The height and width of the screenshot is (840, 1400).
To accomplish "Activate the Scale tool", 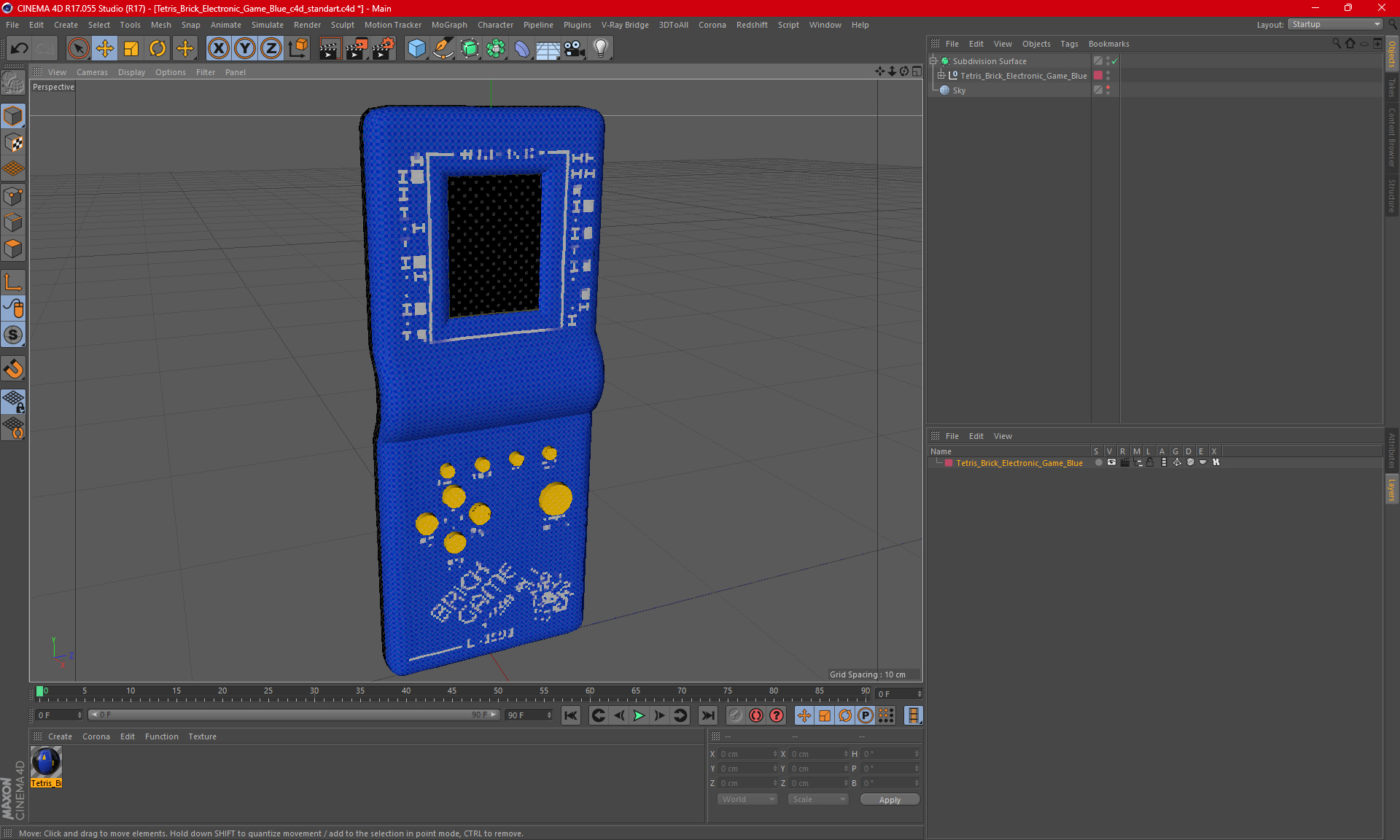I will click(131, 48).
